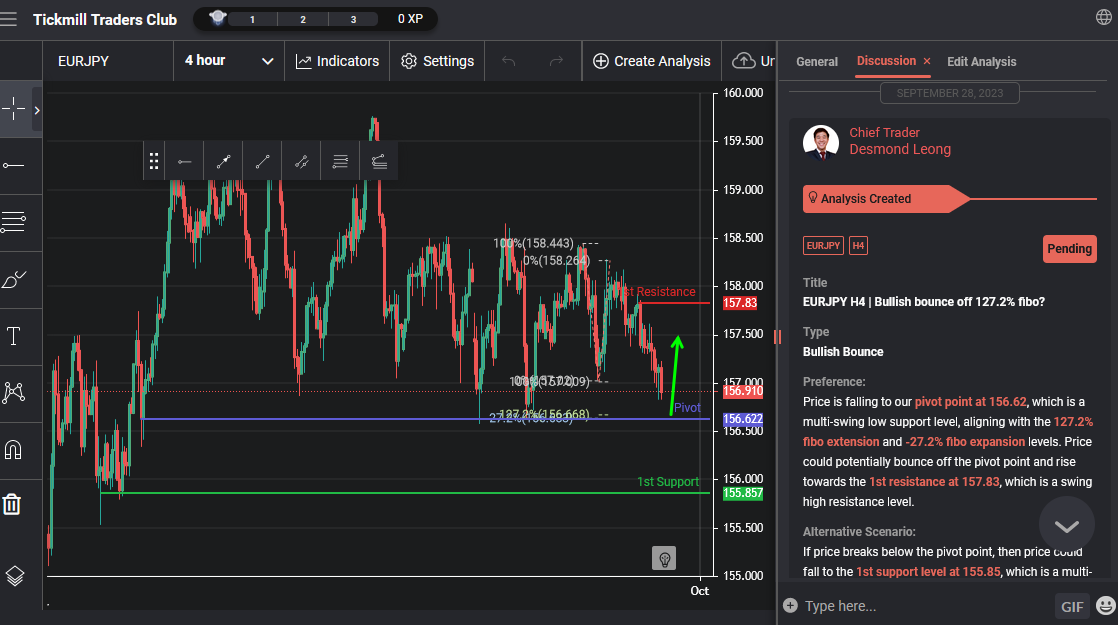Click the redo arrow
Viewport: 1118px width, 625px height.
click(x=556, y=61)
